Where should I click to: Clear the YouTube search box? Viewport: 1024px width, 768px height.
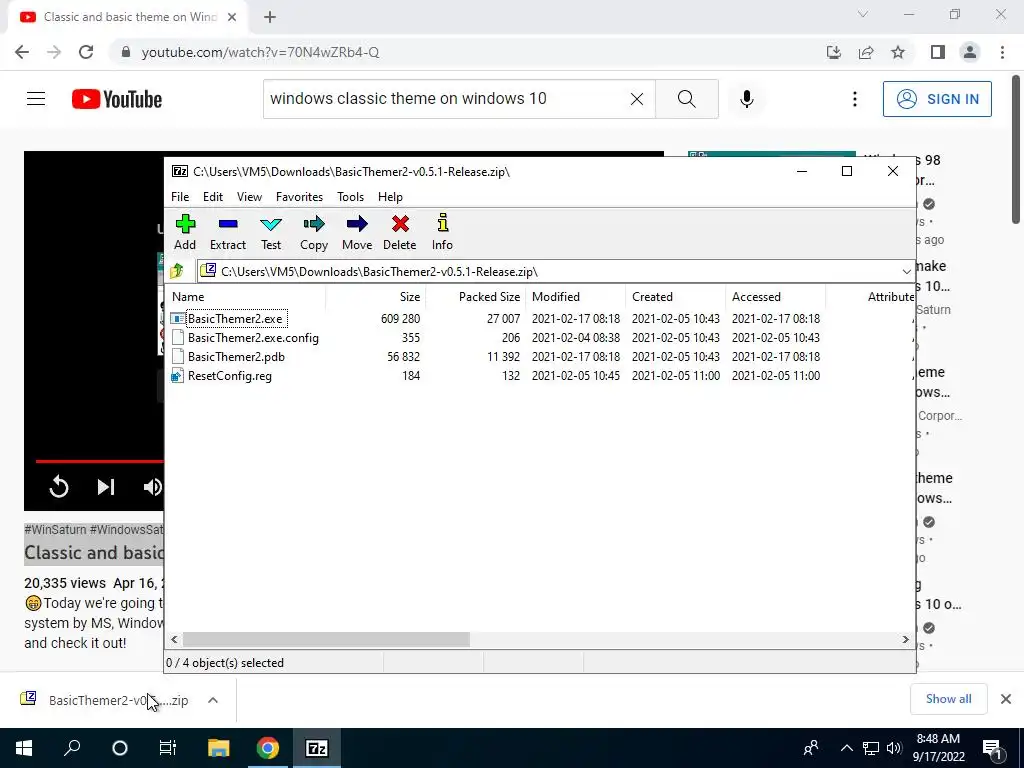[x=637, y=99]
